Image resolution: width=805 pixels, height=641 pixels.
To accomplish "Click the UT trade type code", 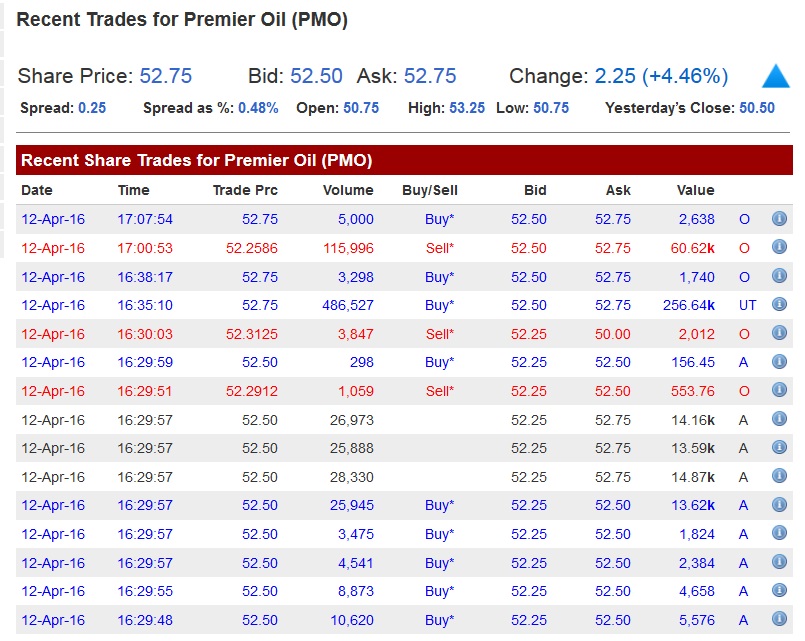I will coord(747,305).
